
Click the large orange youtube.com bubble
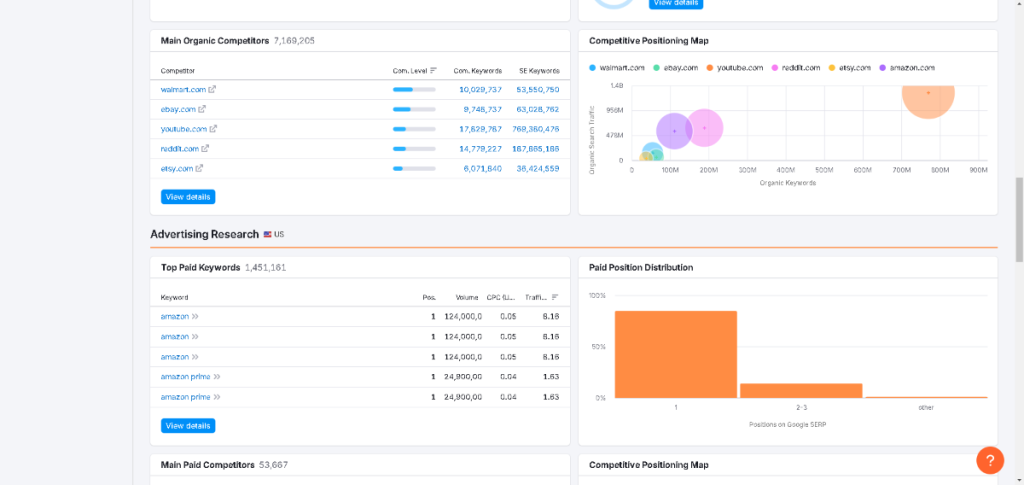(x=927, y=95)
